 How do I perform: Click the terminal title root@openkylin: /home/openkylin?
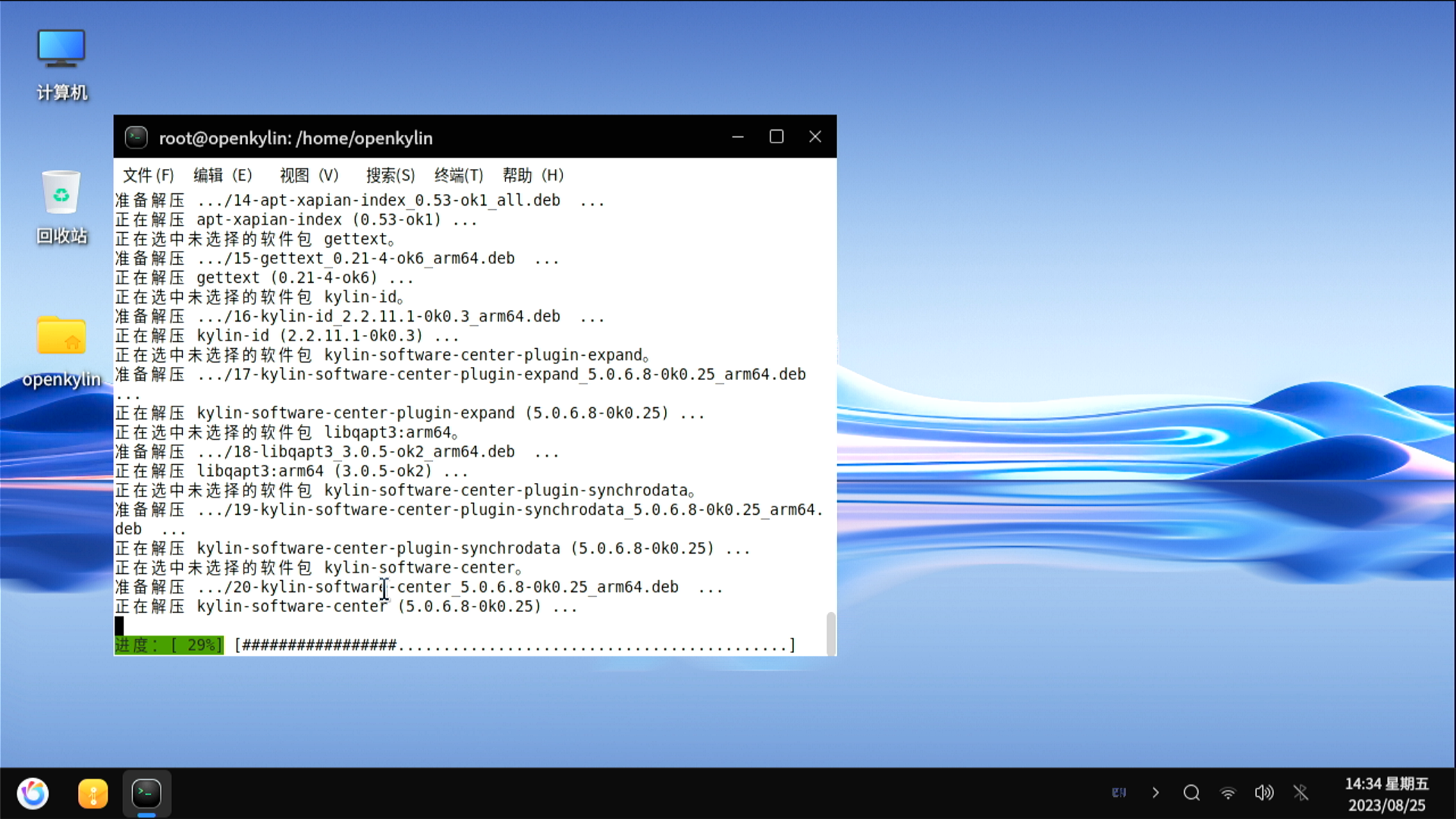pos(296,138)
